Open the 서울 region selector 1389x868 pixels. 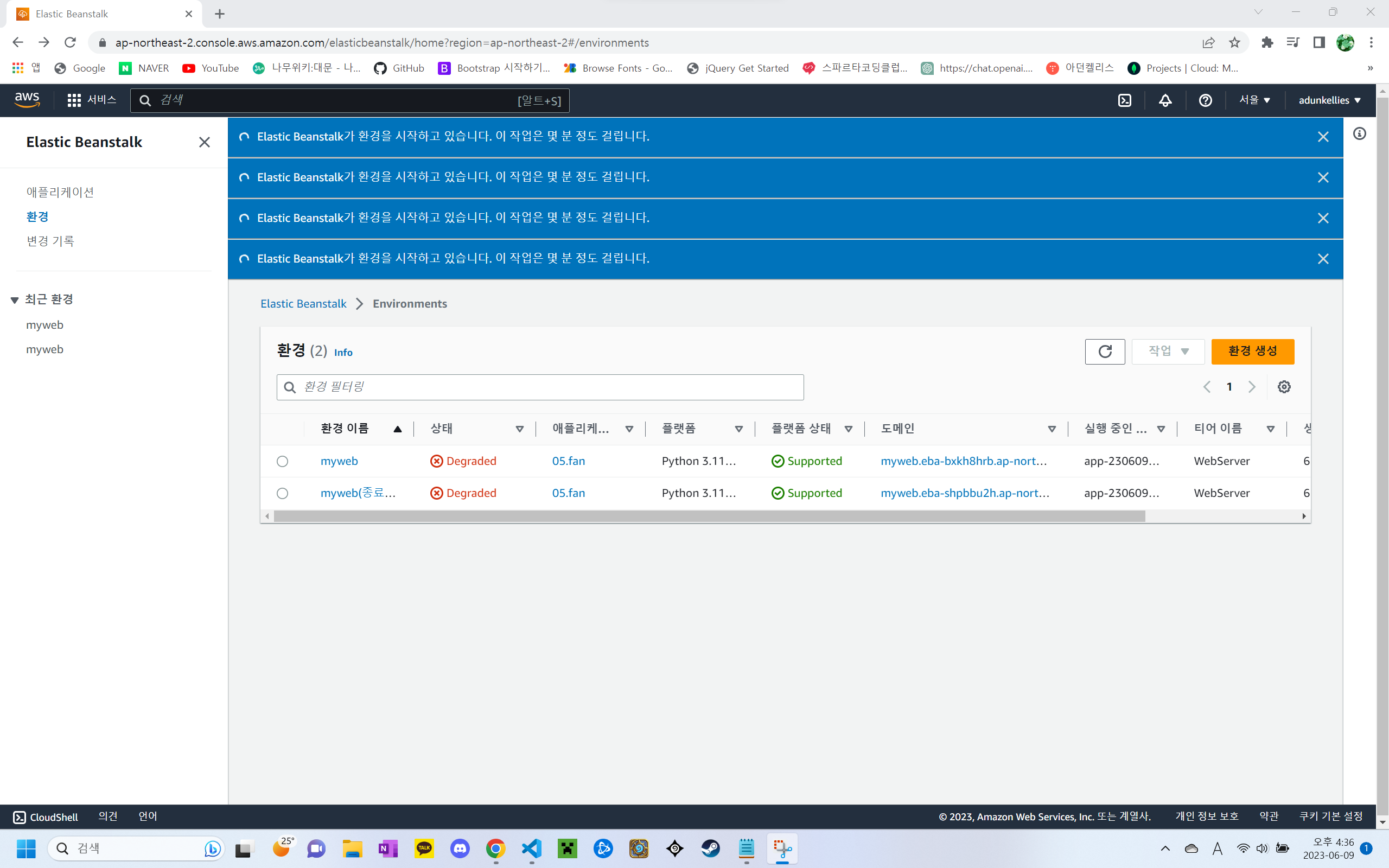(x=1254, y=100)
